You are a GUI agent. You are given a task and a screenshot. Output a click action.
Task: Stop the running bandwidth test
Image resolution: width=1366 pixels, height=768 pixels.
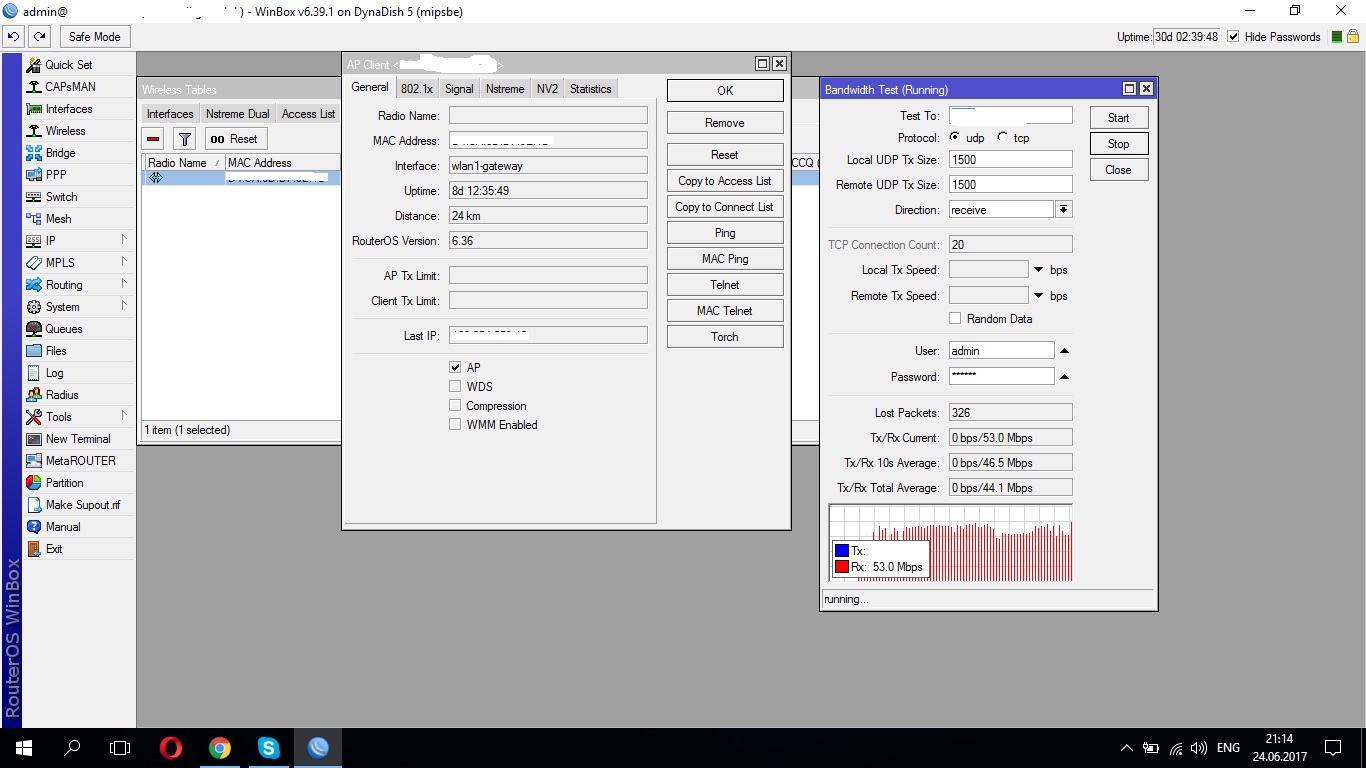[1118, 144]
